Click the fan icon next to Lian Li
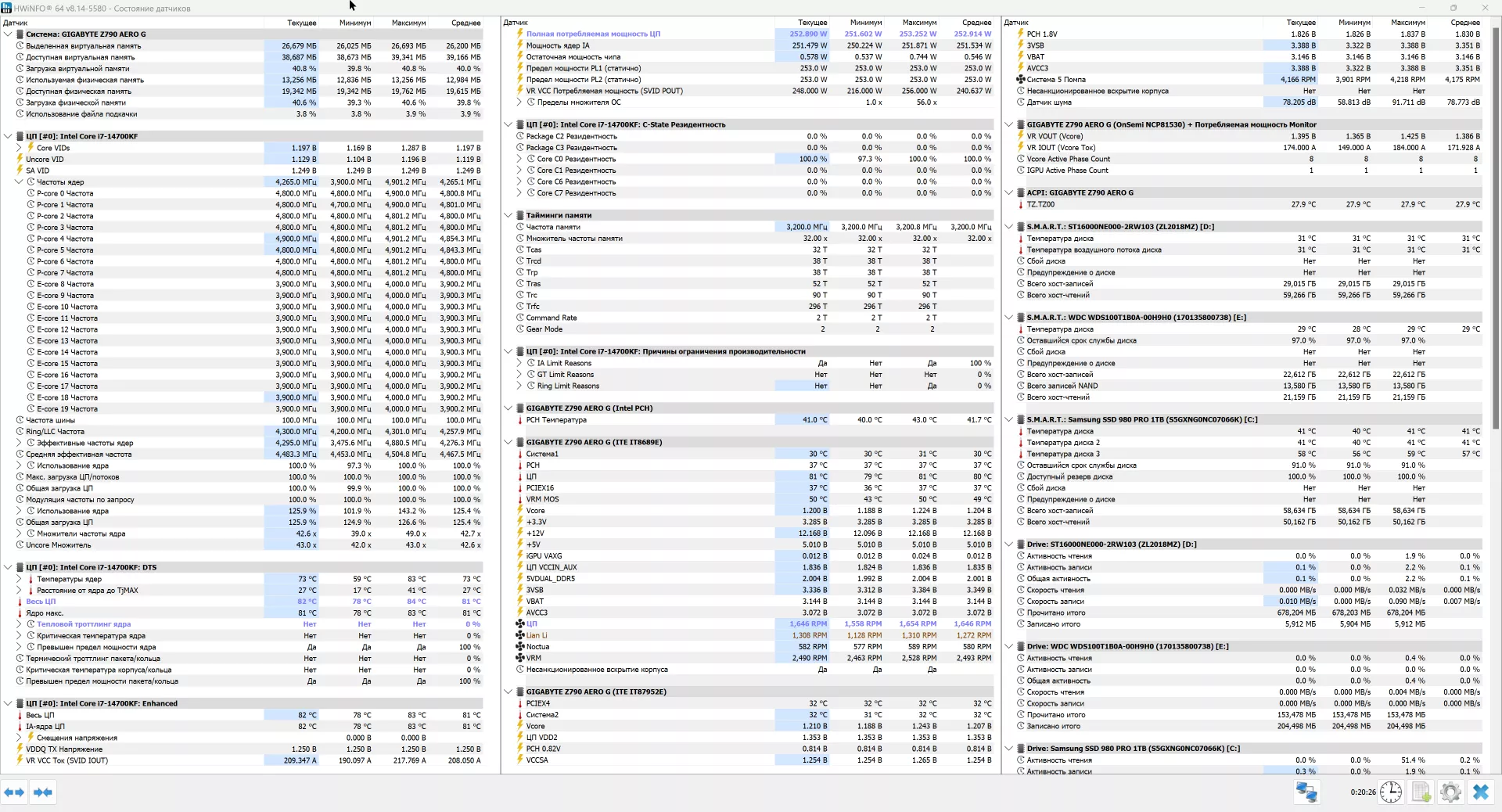The image size is (1502, 812). [519, 635]
